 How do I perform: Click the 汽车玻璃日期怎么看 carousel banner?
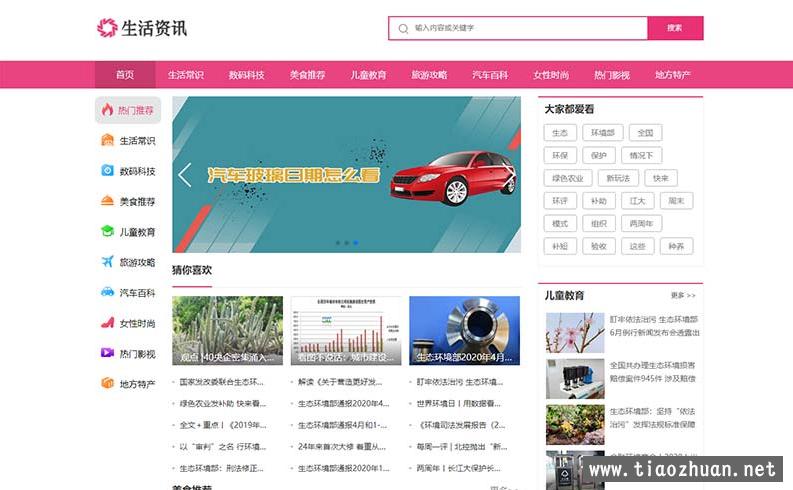346,174
